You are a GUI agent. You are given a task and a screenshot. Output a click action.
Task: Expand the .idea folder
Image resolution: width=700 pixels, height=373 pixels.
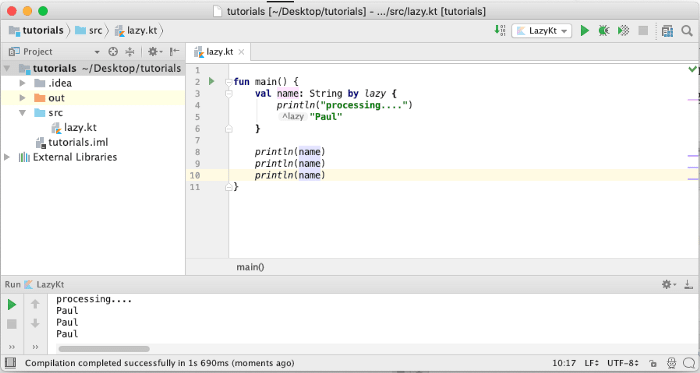(x=22, y=83)
